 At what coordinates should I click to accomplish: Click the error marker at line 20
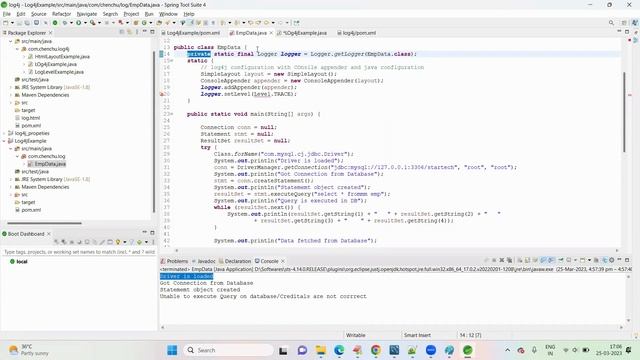[x=162, y=94]
